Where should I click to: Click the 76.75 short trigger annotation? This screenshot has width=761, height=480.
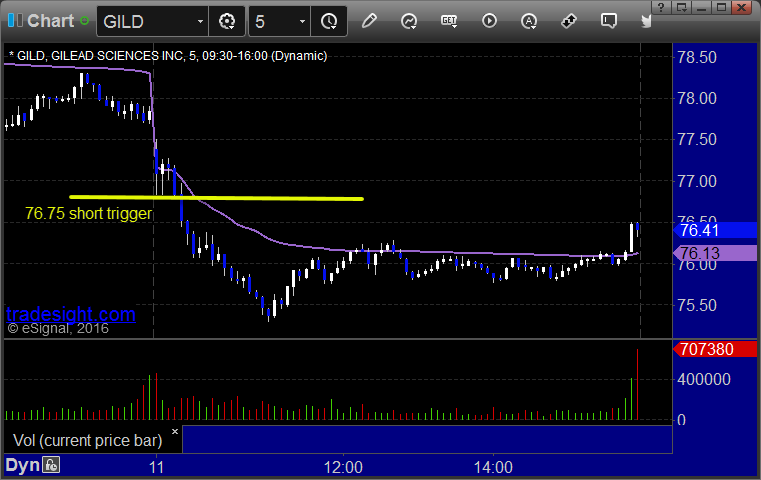point(89,214)
